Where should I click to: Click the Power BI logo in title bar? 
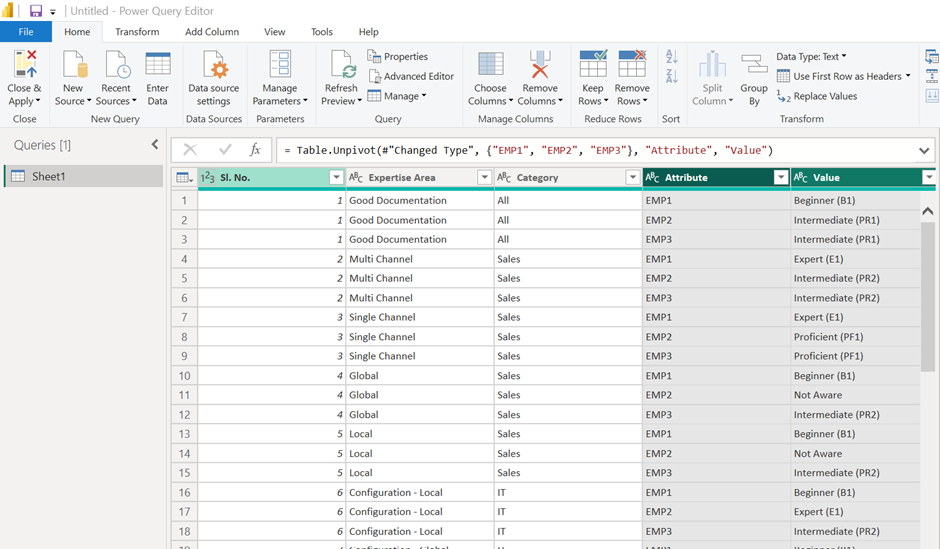(8, 10)
